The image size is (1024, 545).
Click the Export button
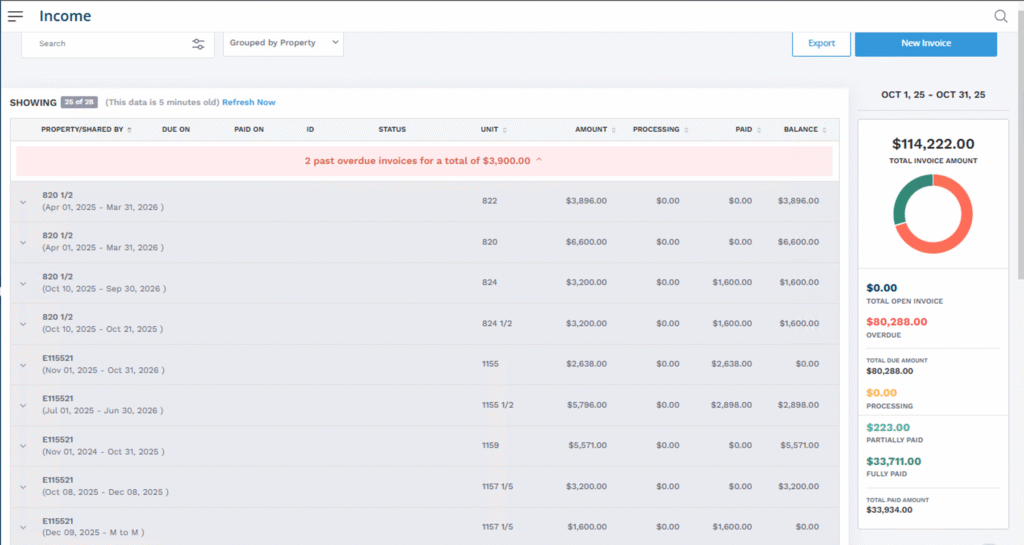821,44
